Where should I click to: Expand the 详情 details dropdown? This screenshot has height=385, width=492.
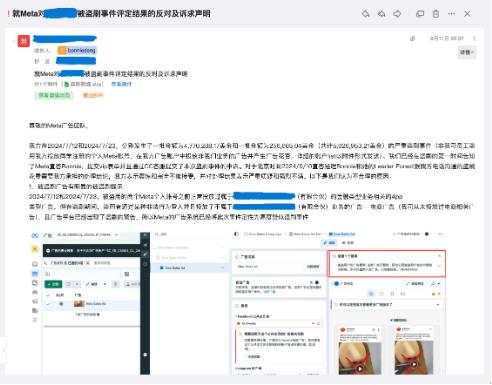[467, 52]
